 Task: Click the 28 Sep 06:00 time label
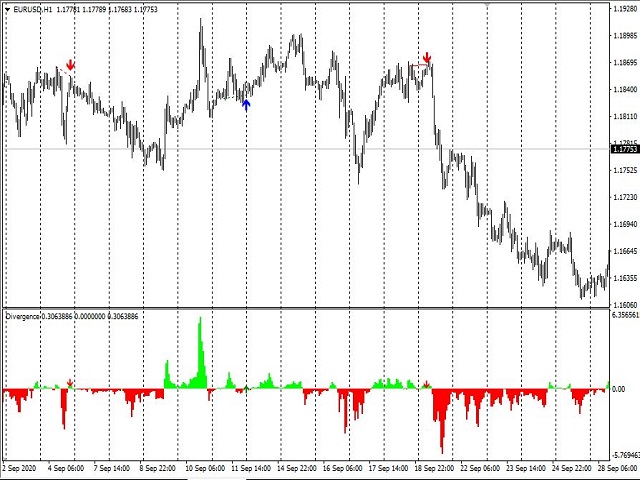click(615, 467)
